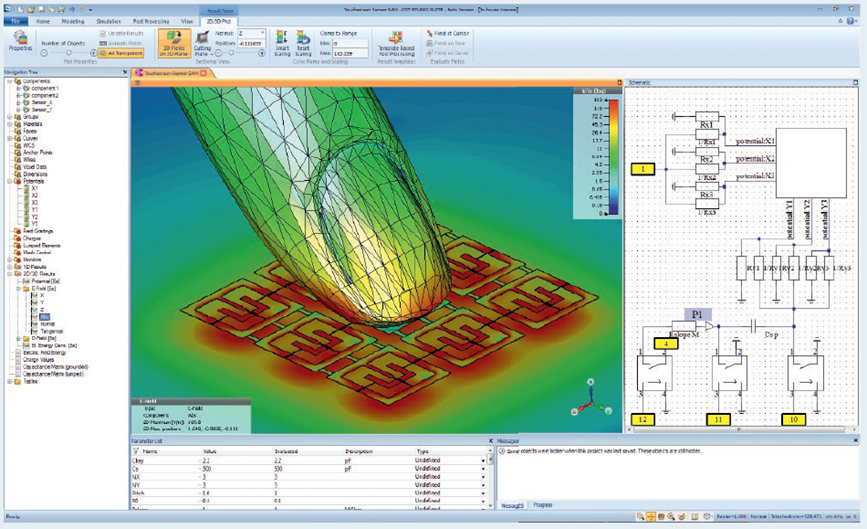
Task: Toggle the All Transparent option
Action: [120, 52]
